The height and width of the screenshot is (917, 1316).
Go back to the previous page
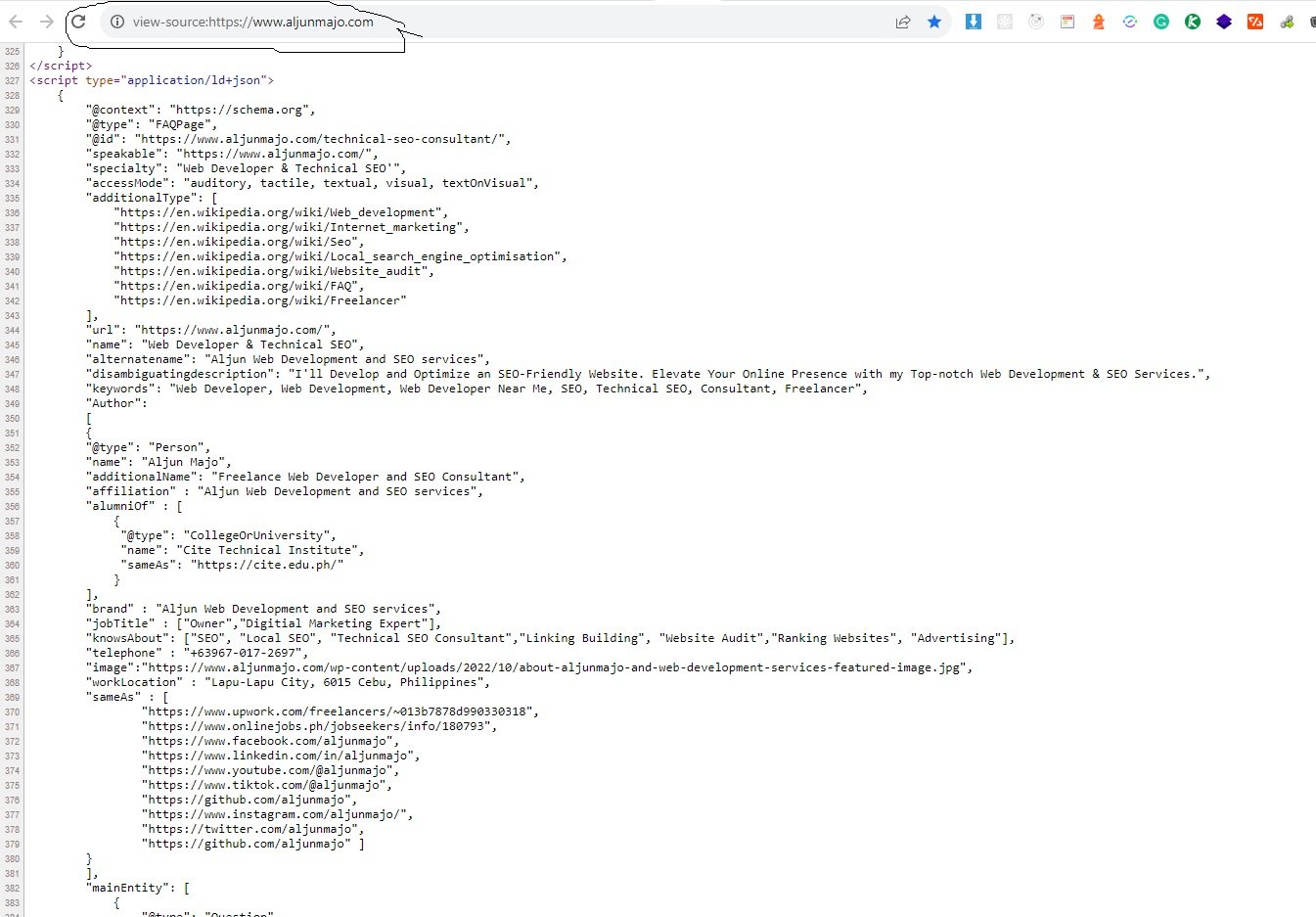(x=15, y=21)
